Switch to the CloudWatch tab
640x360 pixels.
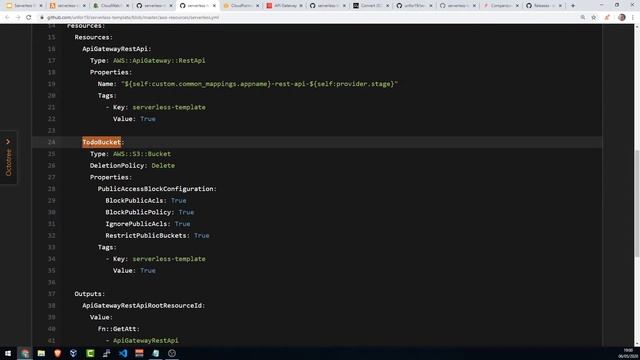click(110, 6)
